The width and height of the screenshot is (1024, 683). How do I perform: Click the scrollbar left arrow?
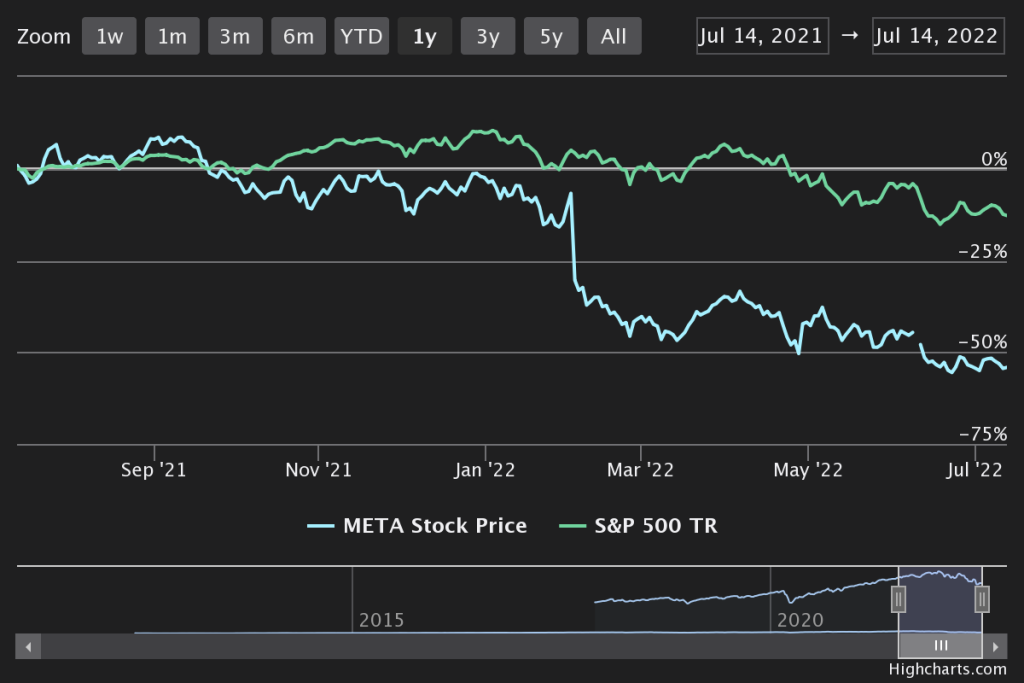(x=29, y=646)
